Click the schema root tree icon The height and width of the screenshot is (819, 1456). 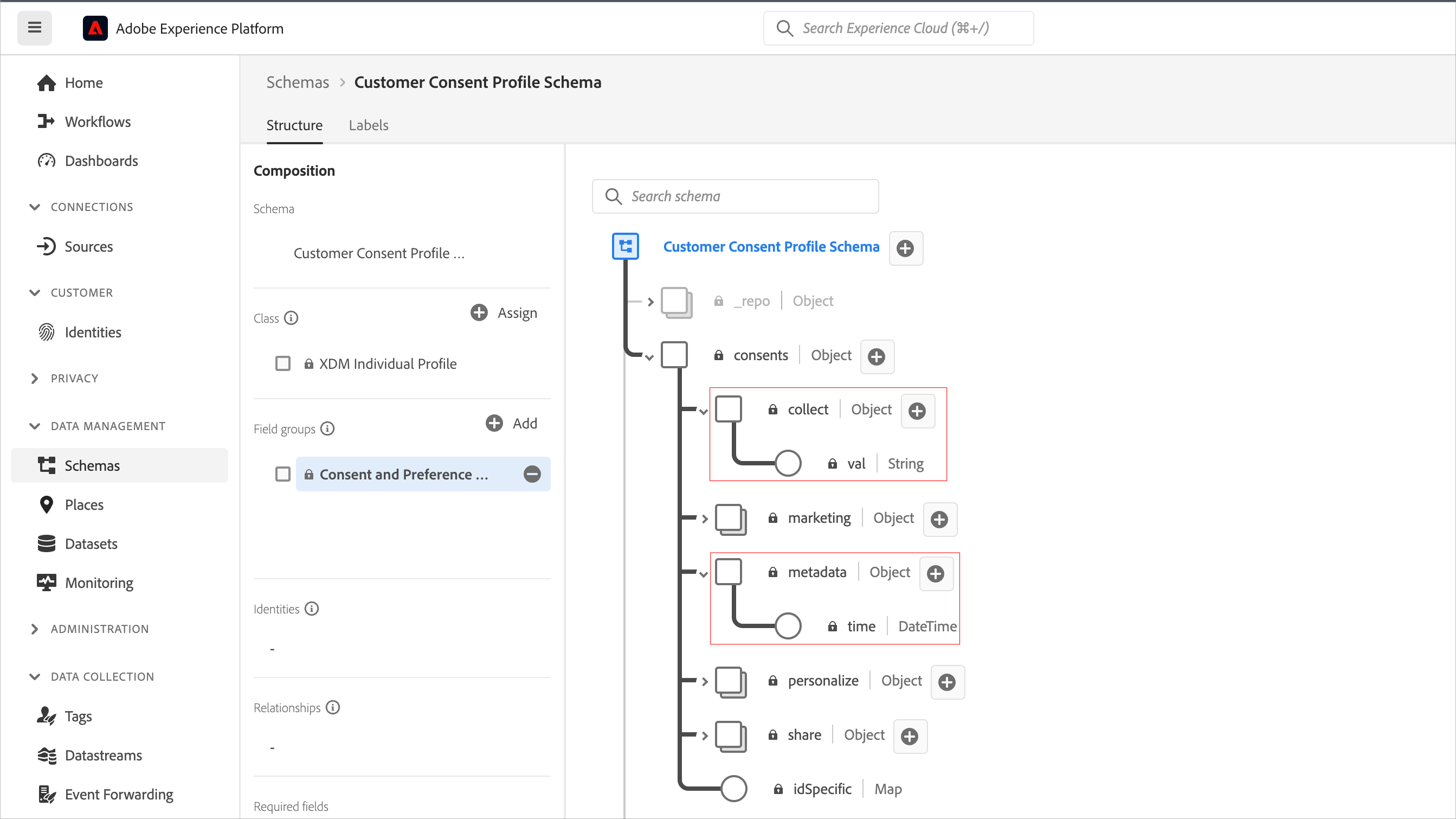tap(625, 247)
